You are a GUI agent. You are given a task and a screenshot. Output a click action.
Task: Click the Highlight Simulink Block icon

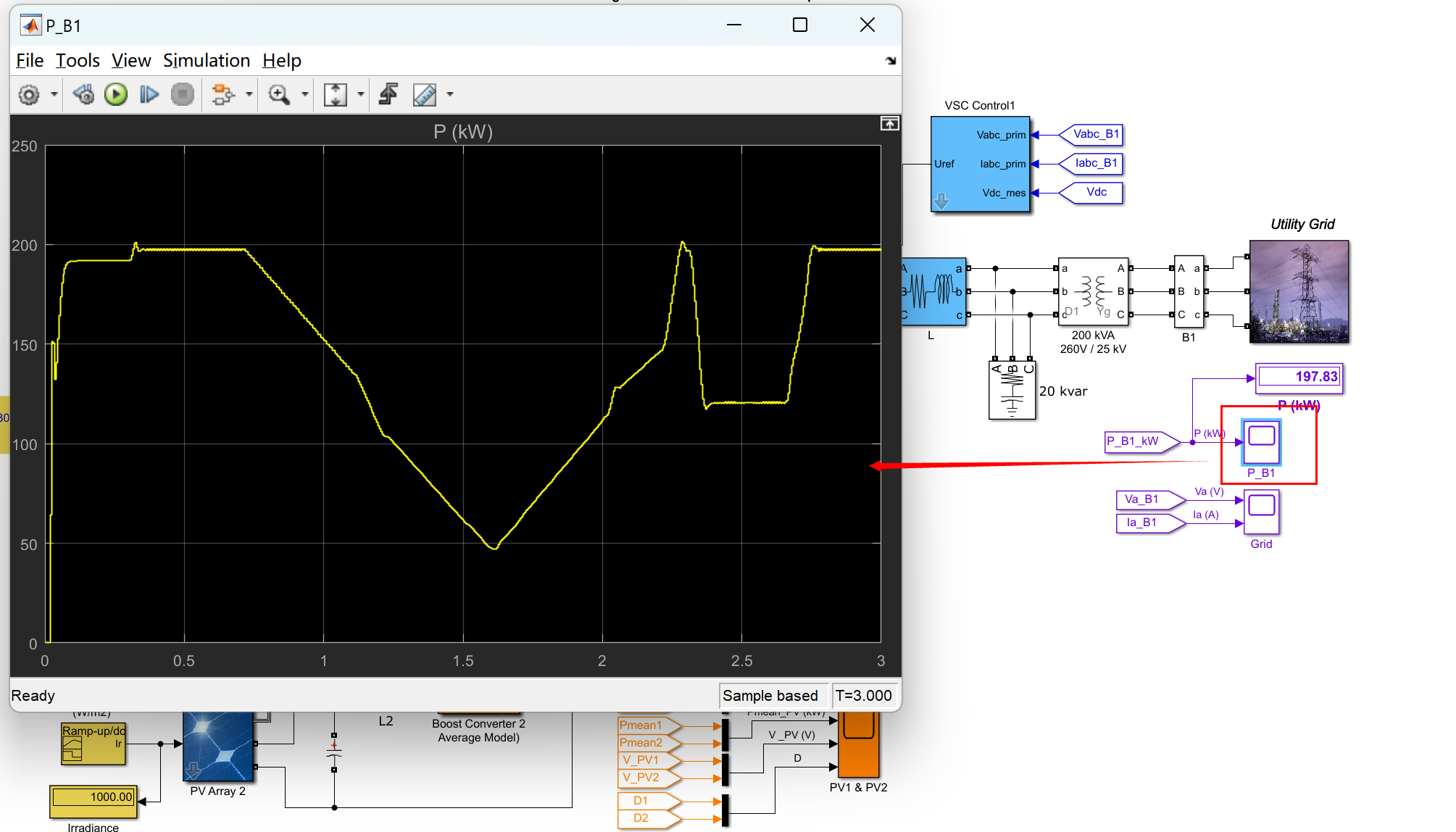click(222, 95)
